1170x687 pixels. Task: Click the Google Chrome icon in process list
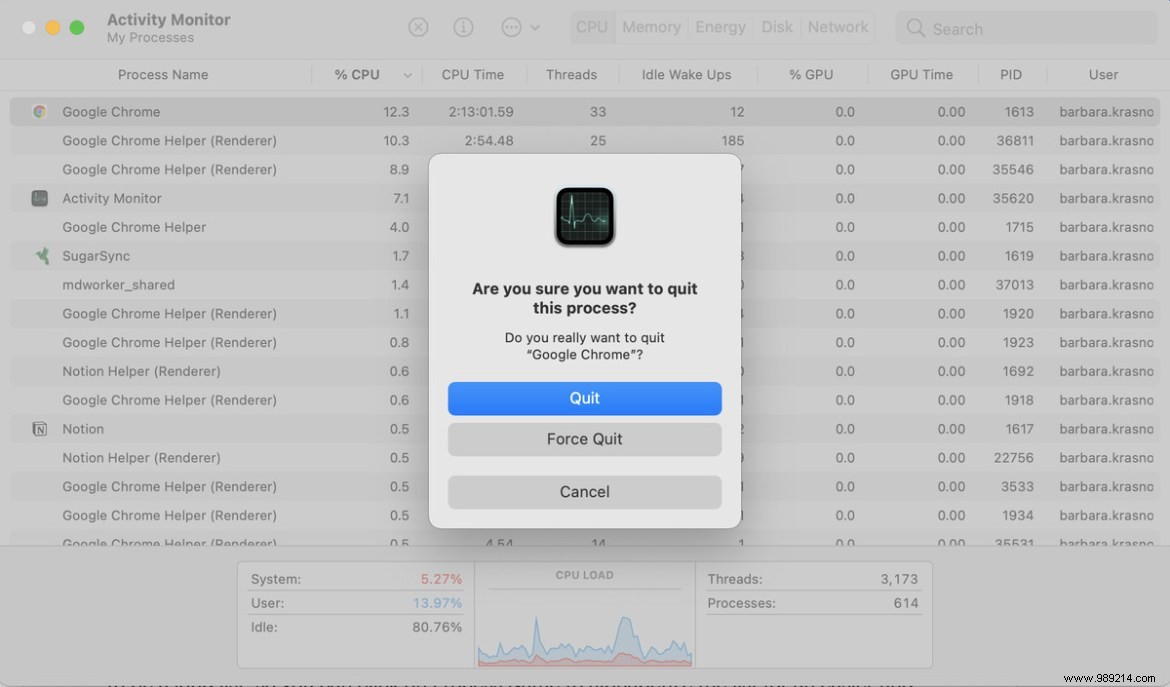(x=39, y=111)
